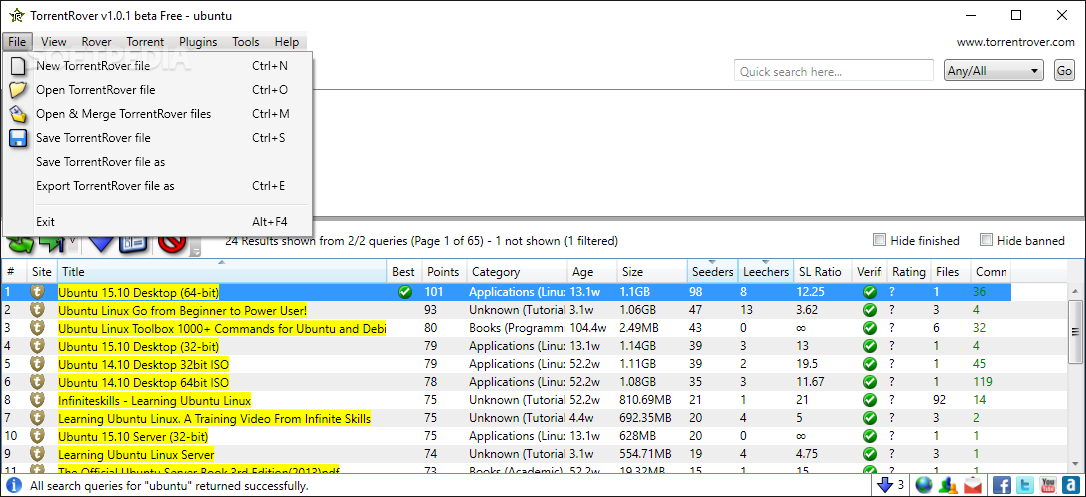Click verified checkmark for Ubuntu 14.10 Desktop 64bit ISO
The width and height of the screenshot is (1086, 497).
tap(869, 382)
